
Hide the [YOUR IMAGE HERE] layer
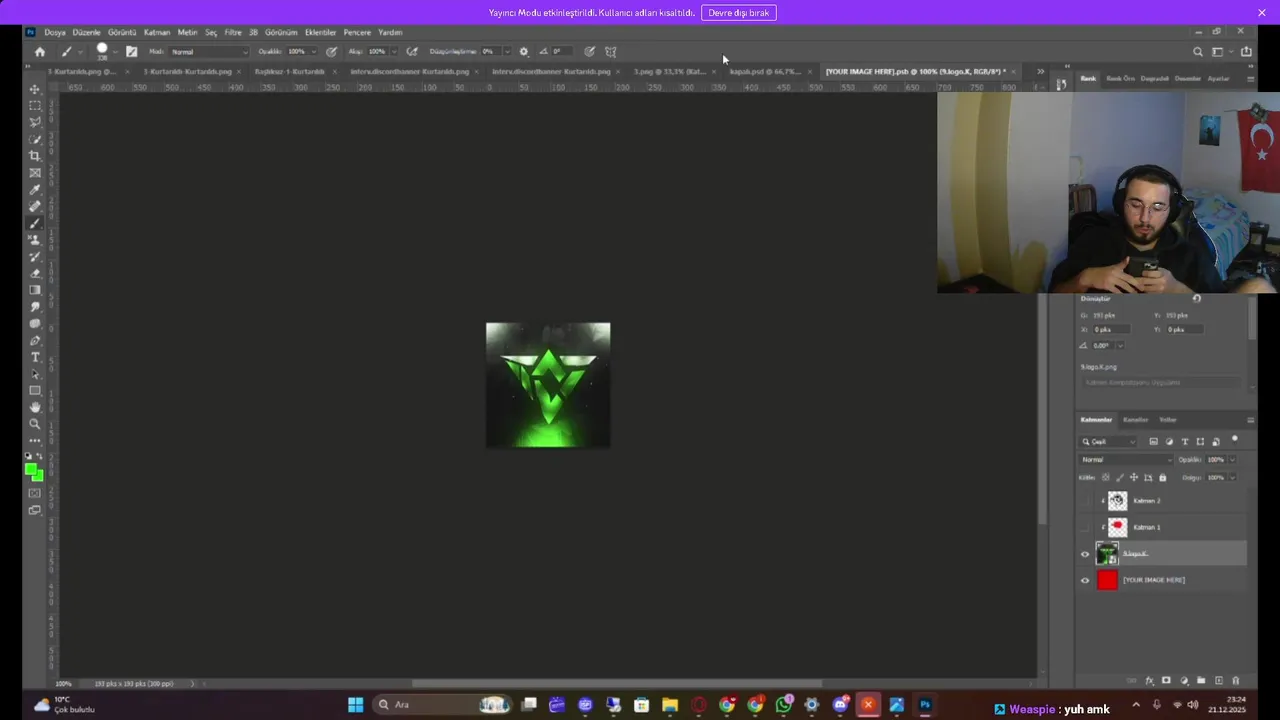pyautogui.click(x=1085, y=580)
